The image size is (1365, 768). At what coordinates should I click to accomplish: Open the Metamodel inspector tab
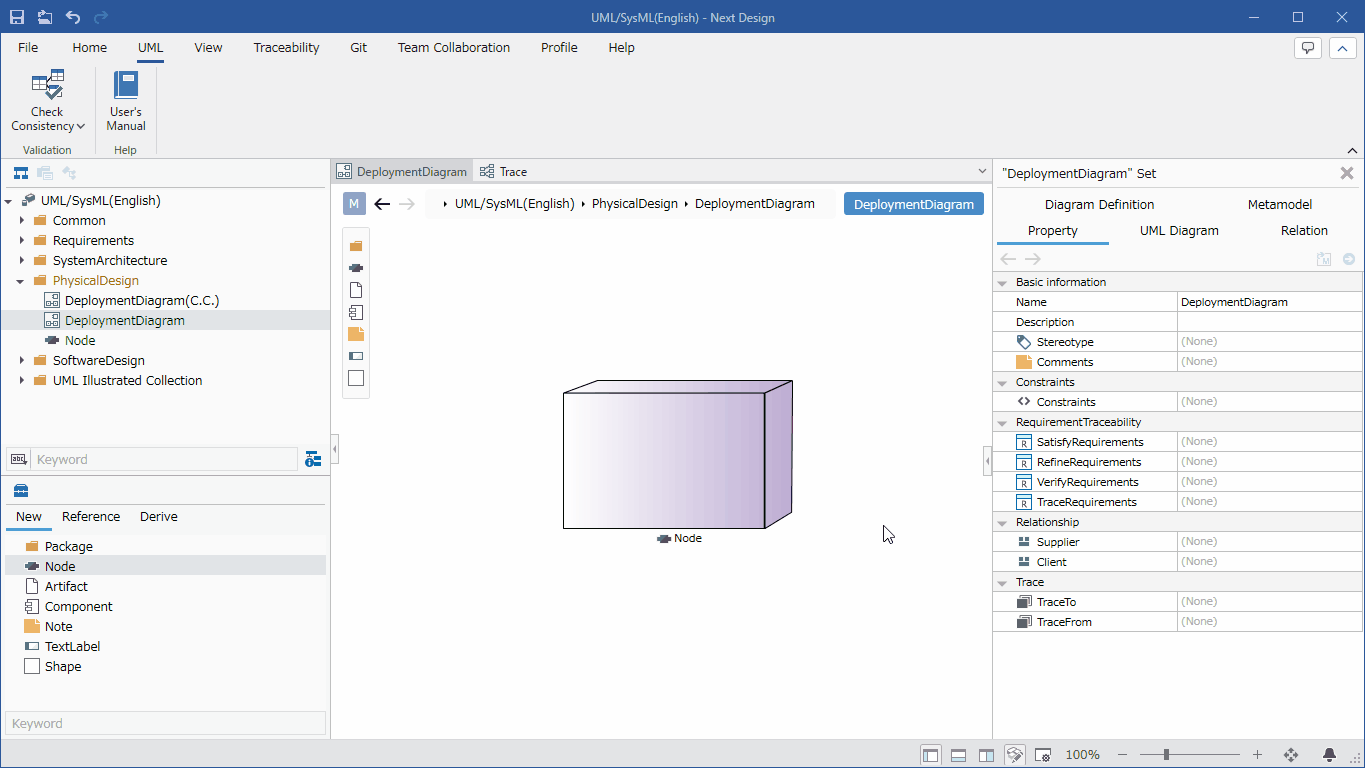coord(1279,204)
